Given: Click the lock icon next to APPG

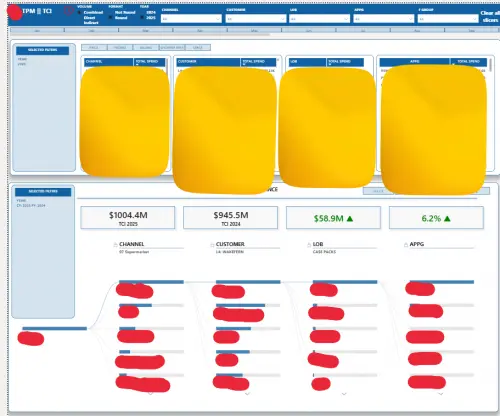Looking at the screenshot, I should 406,245.
